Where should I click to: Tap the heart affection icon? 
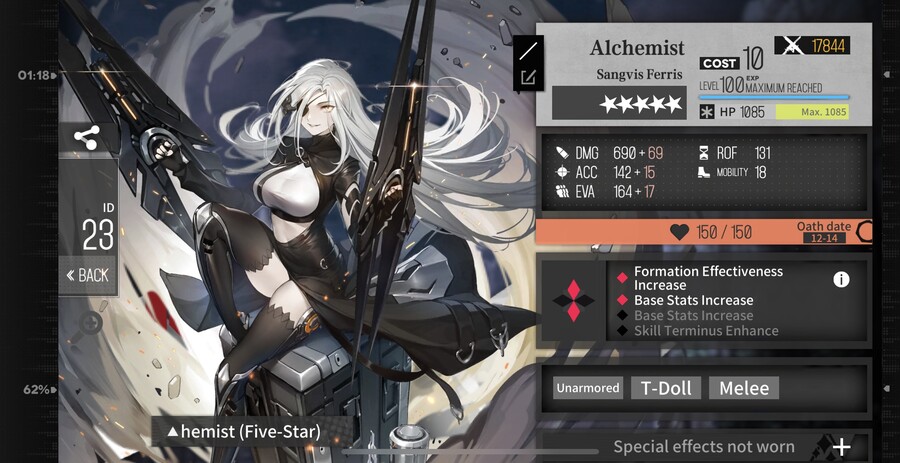(x=680, y=232)
